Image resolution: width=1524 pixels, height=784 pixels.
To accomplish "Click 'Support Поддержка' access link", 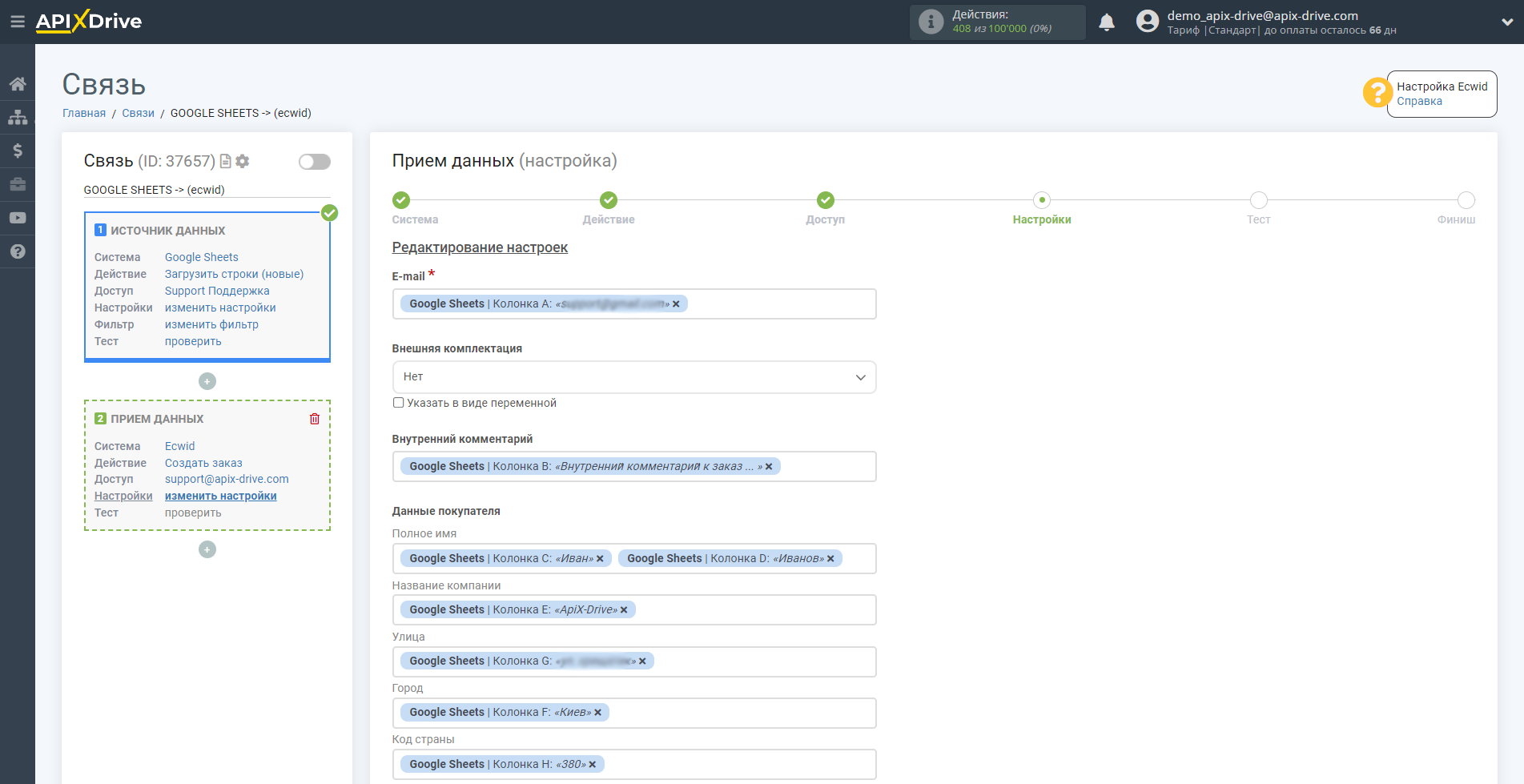I will coord(217,291).
